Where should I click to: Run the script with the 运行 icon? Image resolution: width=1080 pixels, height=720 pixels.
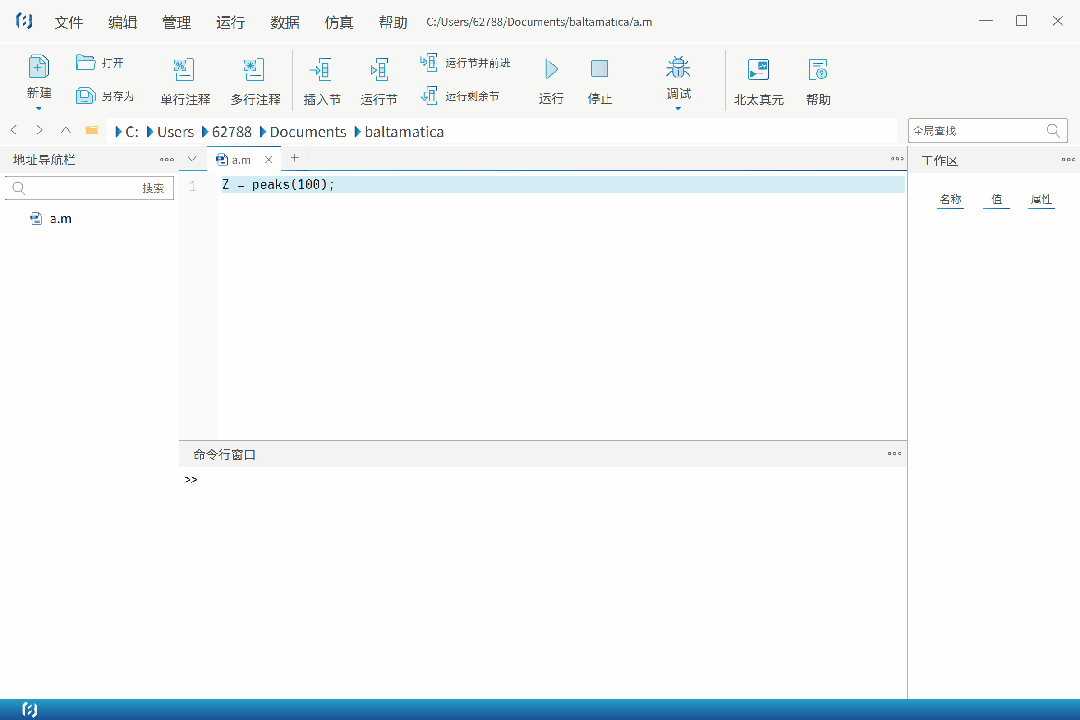point(550,78)
